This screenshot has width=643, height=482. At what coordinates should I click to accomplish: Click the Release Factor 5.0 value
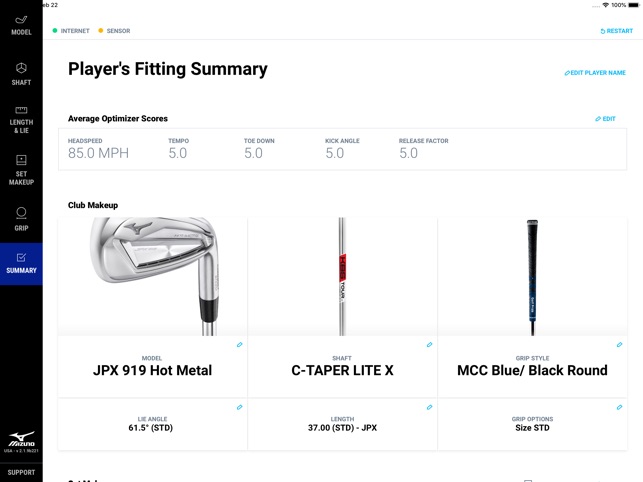(x=408, y=153)
